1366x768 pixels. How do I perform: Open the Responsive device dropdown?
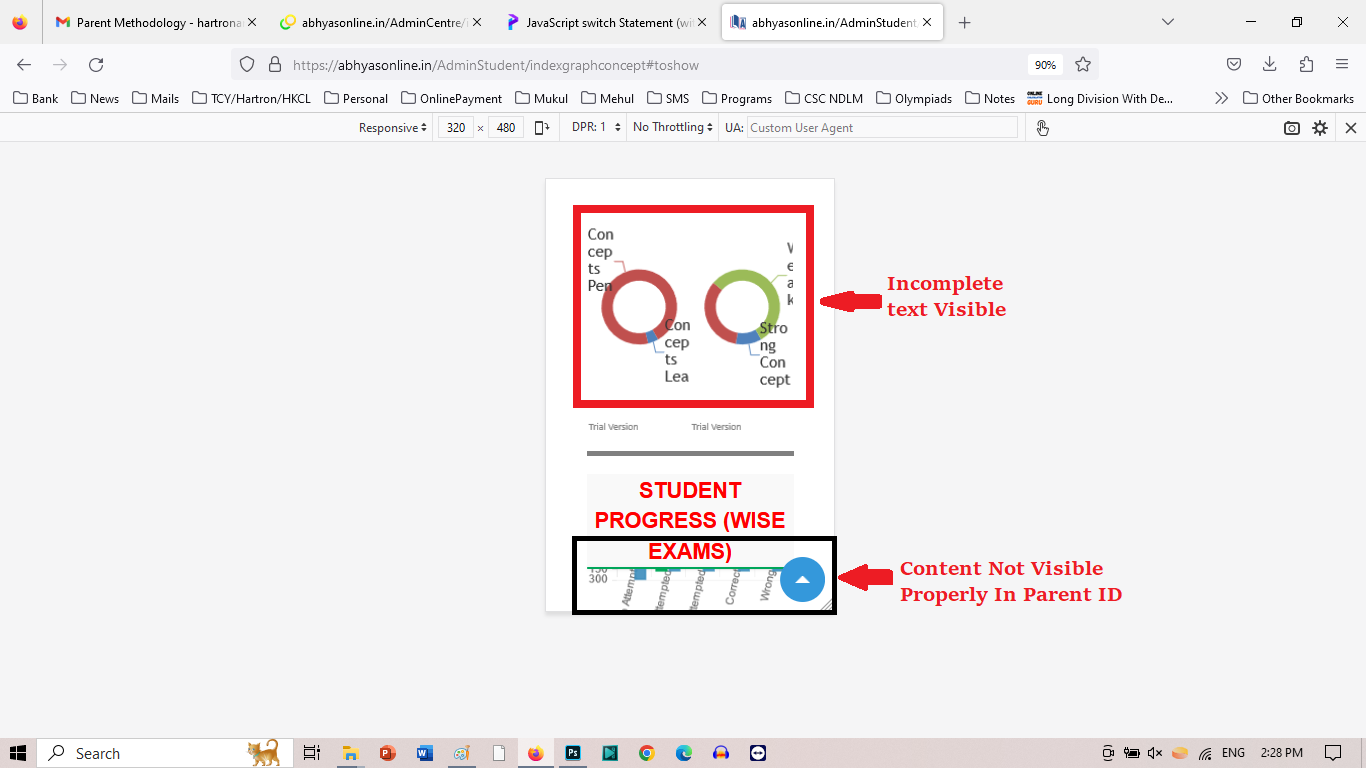click(393, 128)
